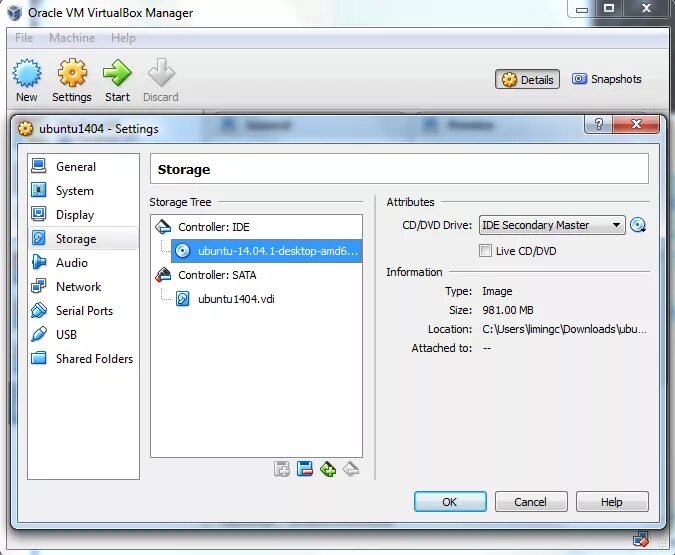Toggle the Live CD/DVD checkbox

(485, 251)
